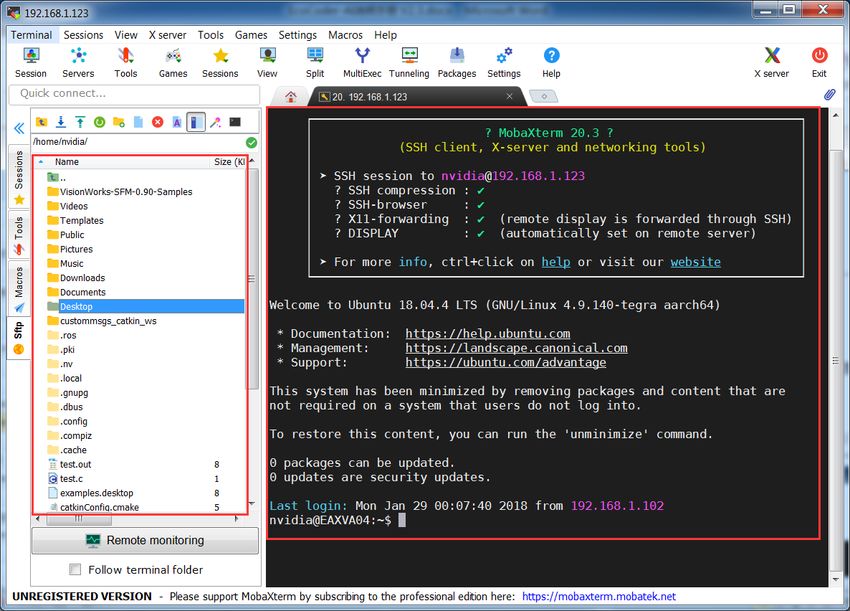Screen dimensions: 850x611
Task: Click the magic wand icon in SFTP toolbar
Action: tap(216, 122)
